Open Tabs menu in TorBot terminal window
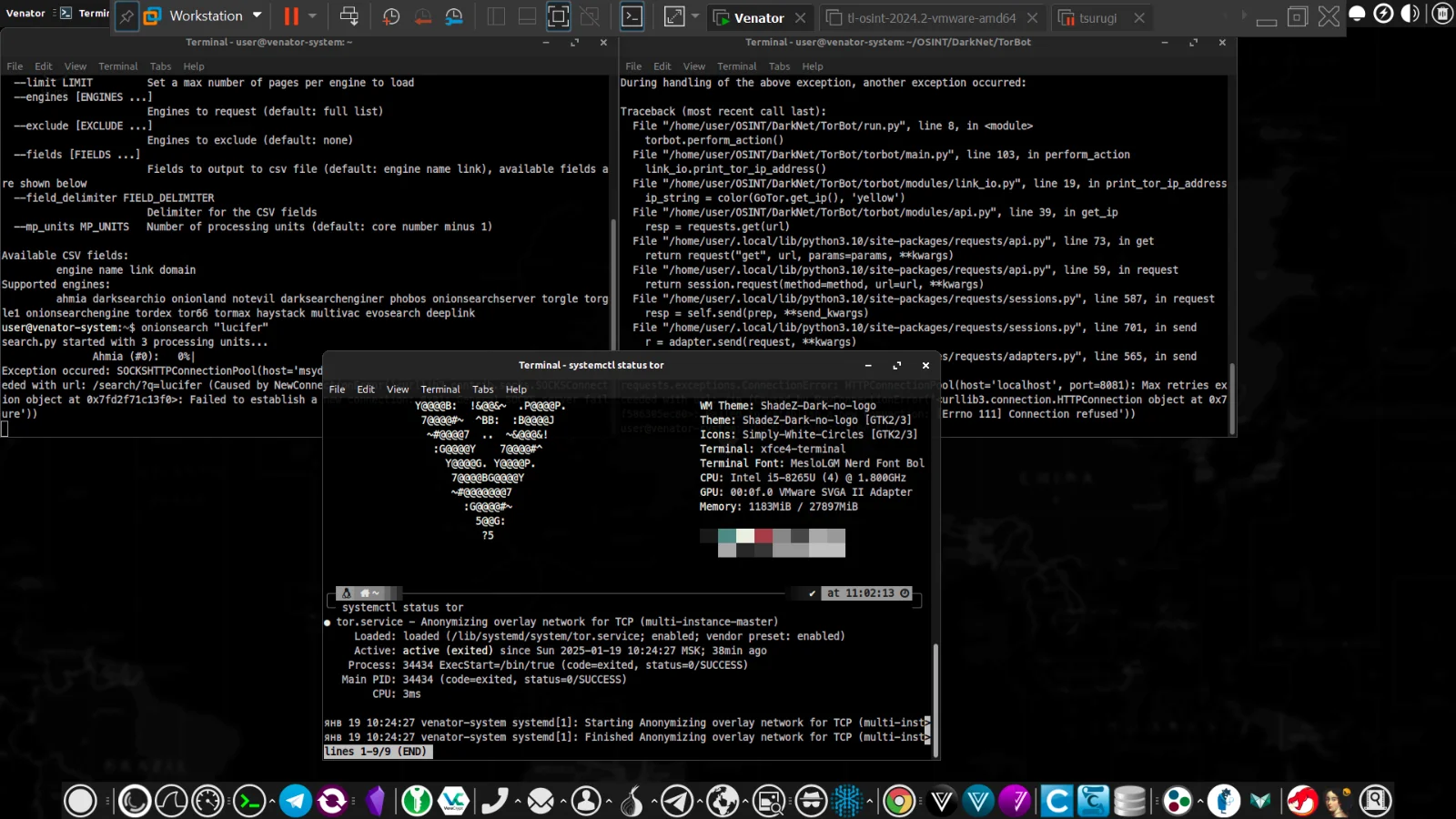The height and width of the screenshot is (819, 1456). (x=779, y=66)
